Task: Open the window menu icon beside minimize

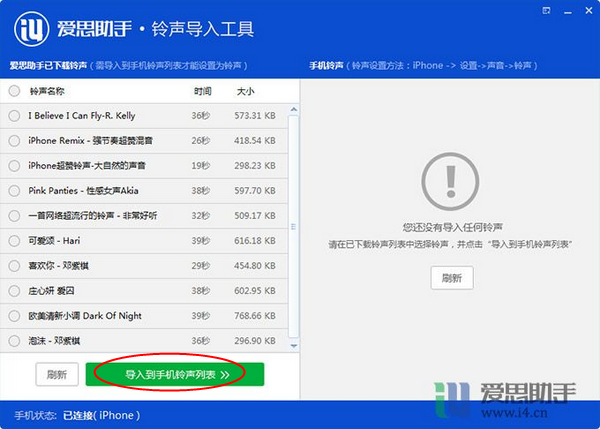Action: 546,11
